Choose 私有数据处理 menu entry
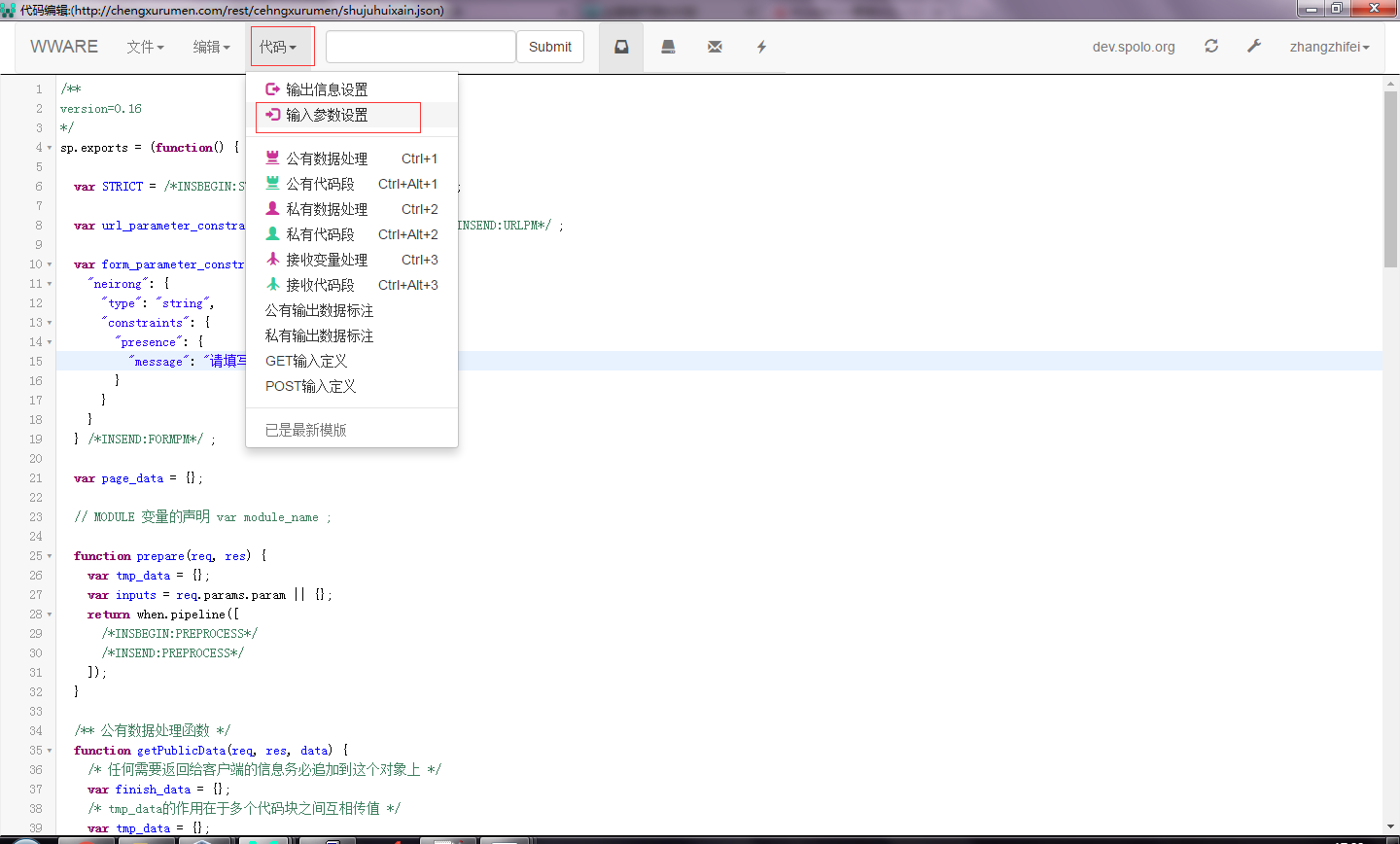Image resolution: width=1400 pixels, height=844 pixels. (352, 209)
